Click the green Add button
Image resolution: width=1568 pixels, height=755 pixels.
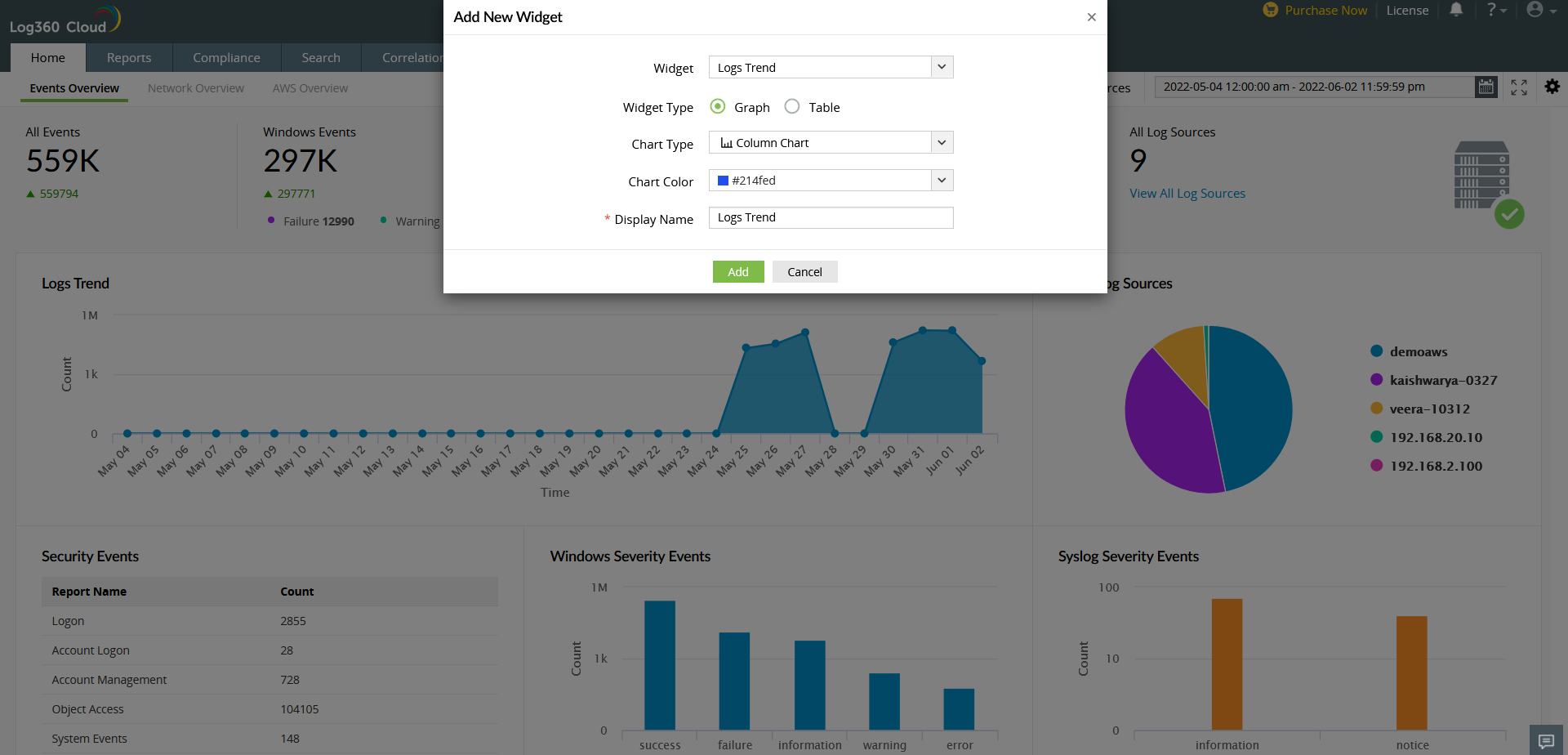point(738,271)
